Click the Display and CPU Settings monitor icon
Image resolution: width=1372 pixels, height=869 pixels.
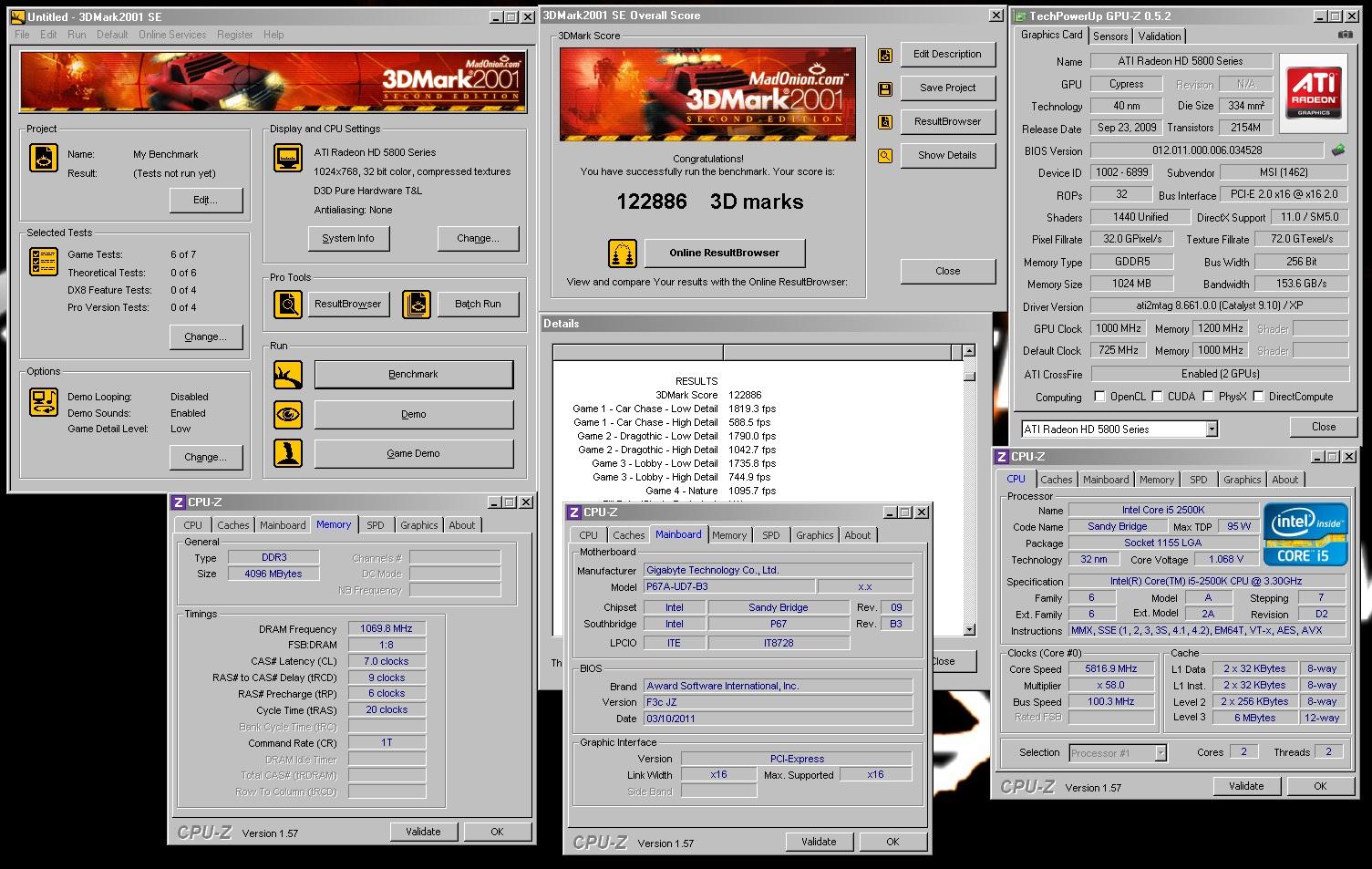(288, 158)
